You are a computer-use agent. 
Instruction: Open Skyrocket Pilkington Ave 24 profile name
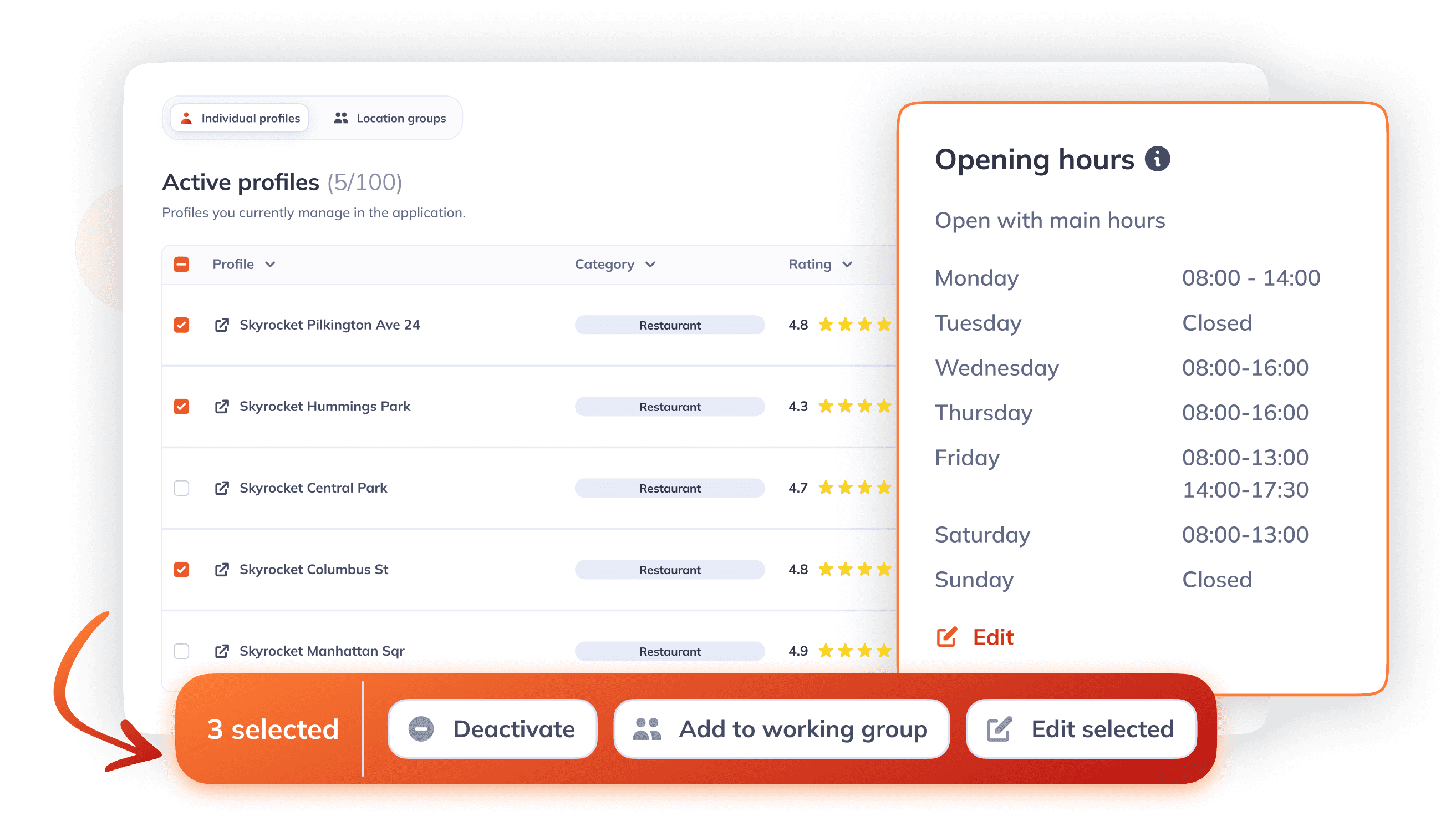pyautogui.click(x=329, y=325)
